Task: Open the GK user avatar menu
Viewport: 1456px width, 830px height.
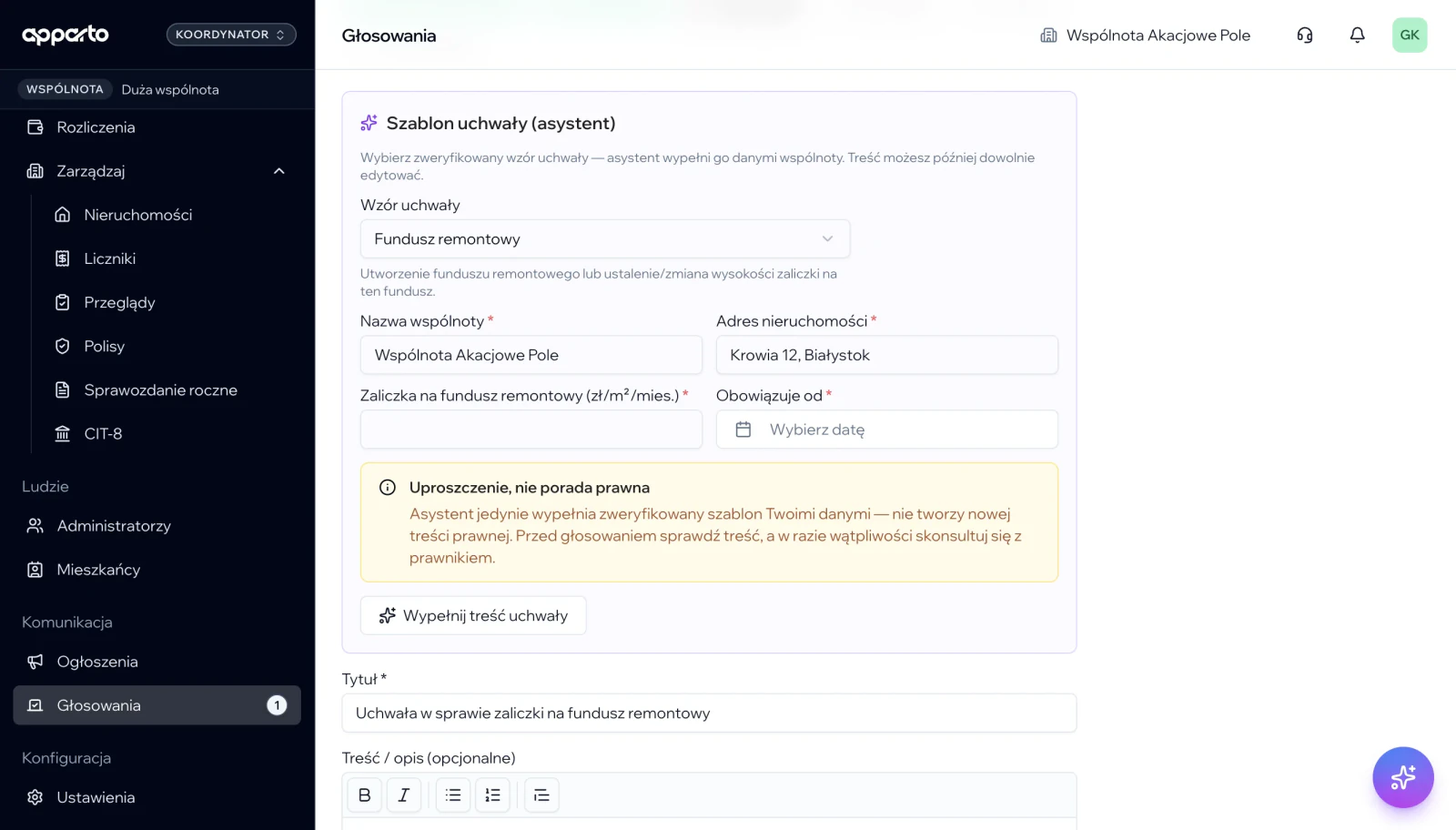Action: click(x=1409, y=35)
